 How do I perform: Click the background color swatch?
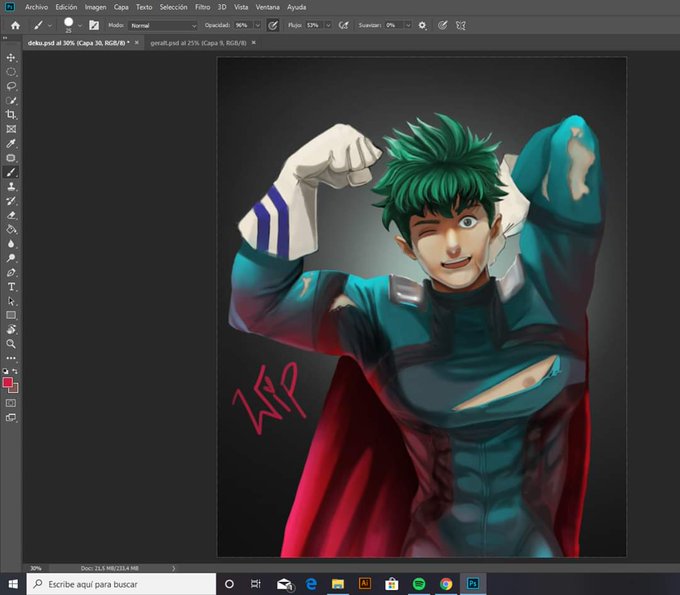(15, 389)
